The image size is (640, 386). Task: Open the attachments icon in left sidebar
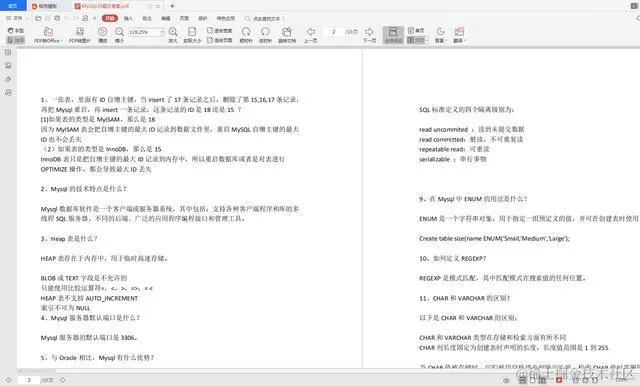coord(8,79)
